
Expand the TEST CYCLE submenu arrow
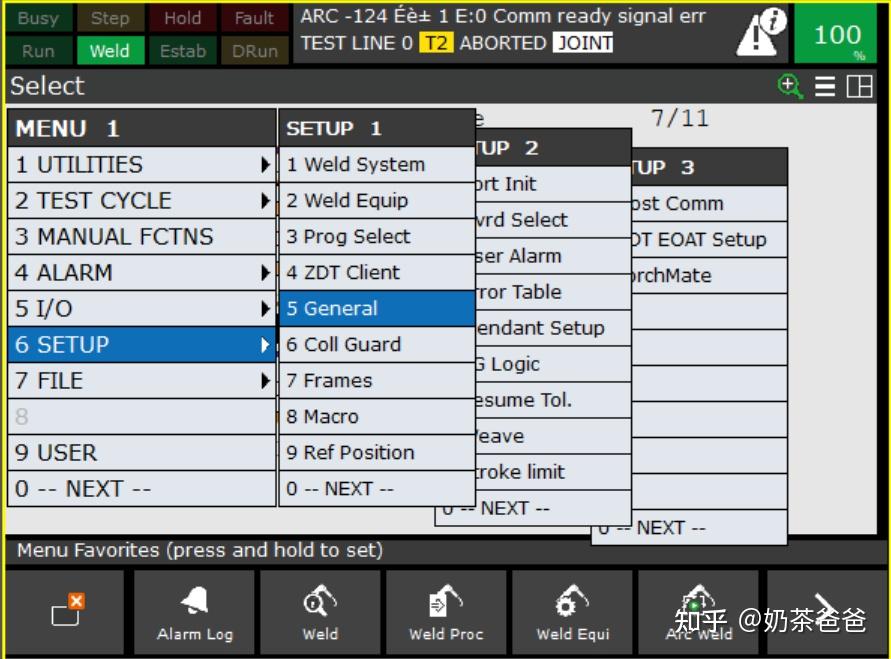[265, 201]
